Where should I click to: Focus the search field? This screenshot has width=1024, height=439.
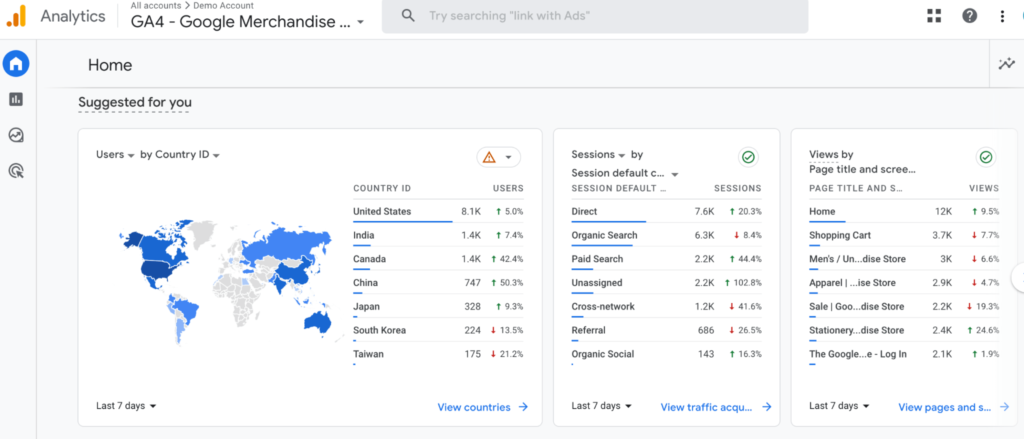pos(594,16)
